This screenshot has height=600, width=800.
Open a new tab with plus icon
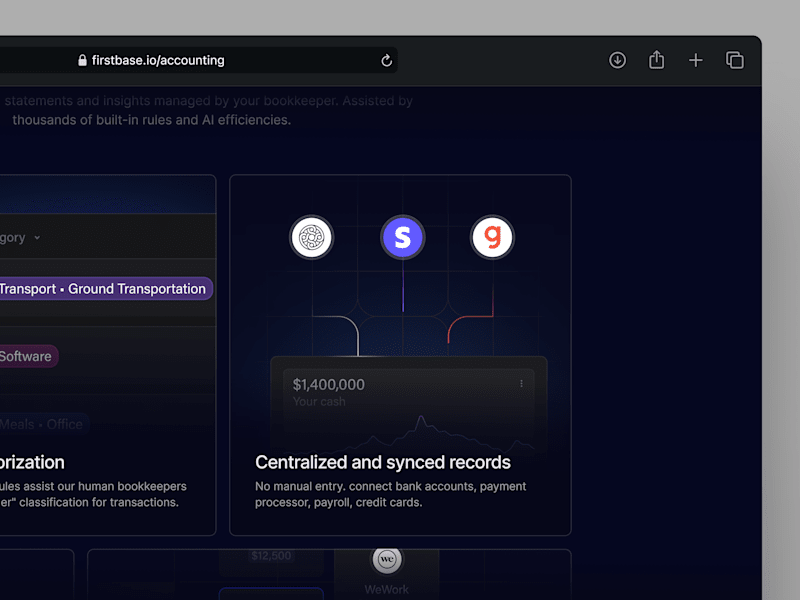695,60
